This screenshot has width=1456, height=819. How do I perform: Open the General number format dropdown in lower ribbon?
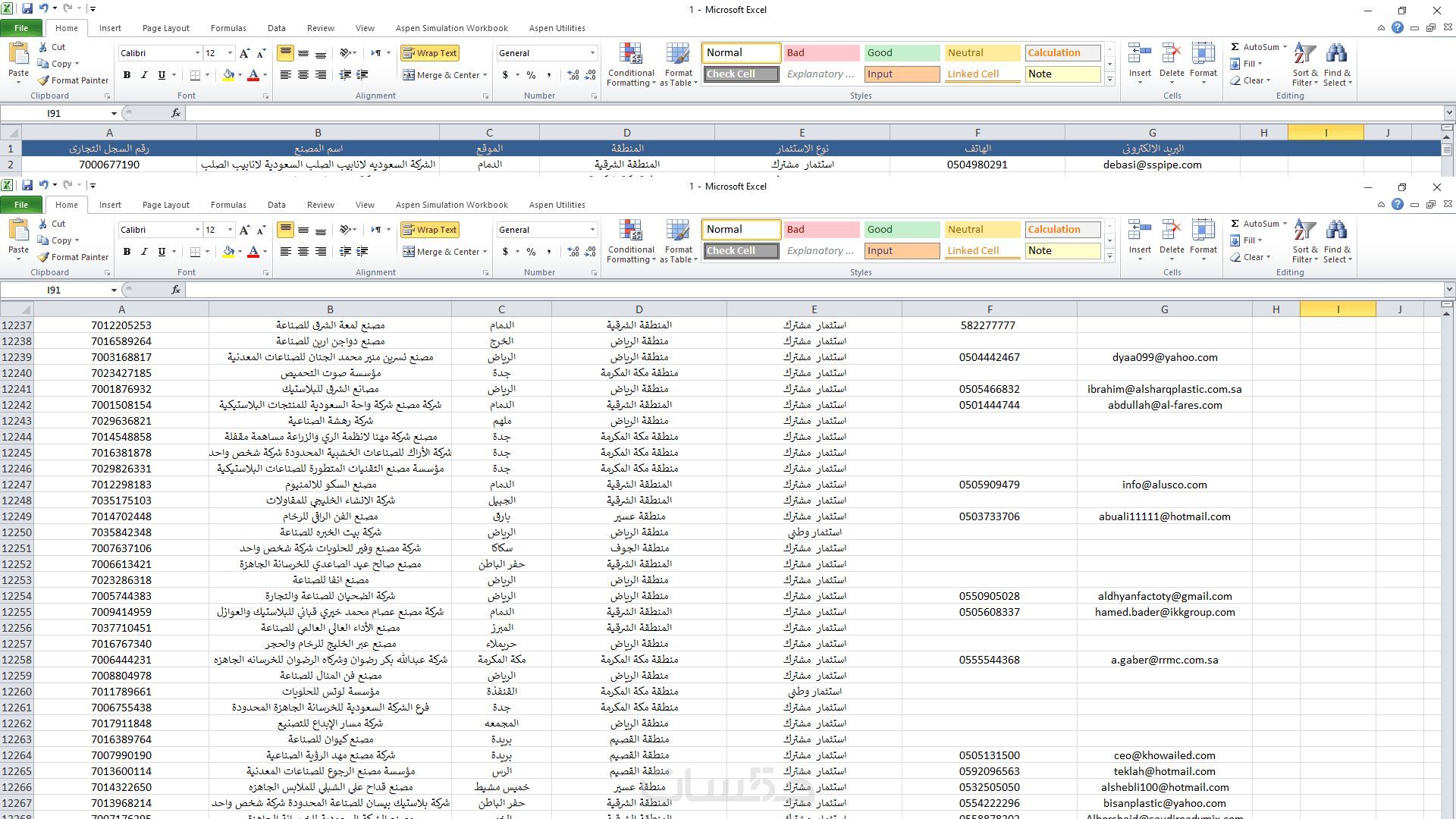[x=592, y=230]
